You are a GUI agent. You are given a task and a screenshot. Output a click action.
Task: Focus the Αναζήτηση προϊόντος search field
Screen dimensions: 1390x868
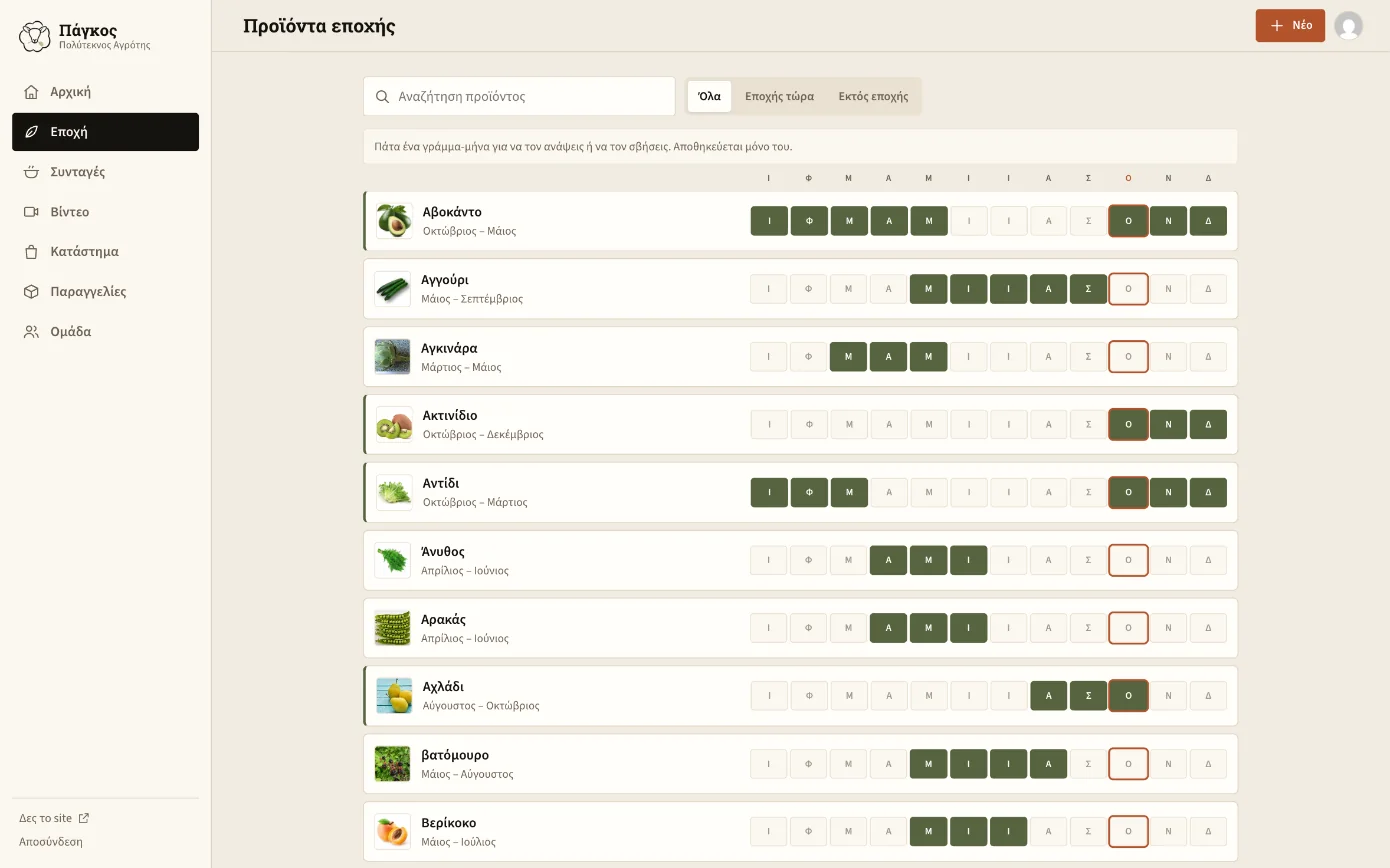[x=519, y=97]
